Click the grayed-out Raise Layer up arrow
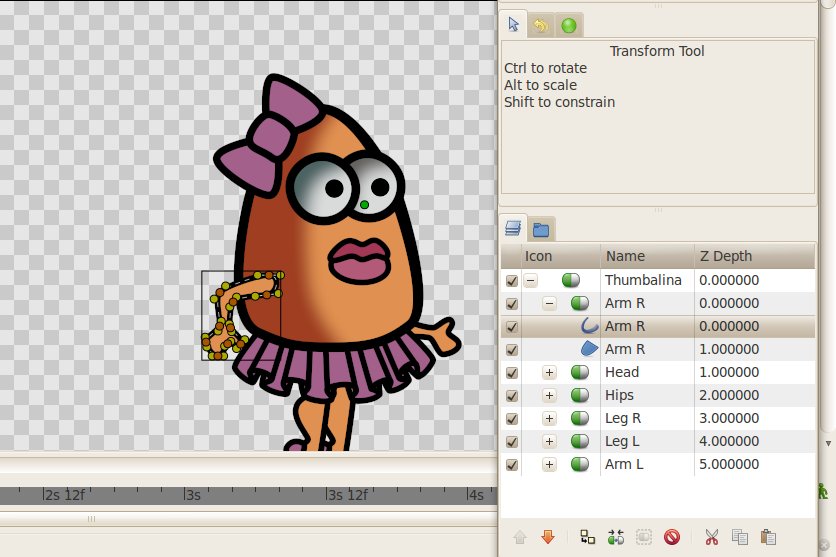This screenshot has height=557, width=836. pos(520,537)
